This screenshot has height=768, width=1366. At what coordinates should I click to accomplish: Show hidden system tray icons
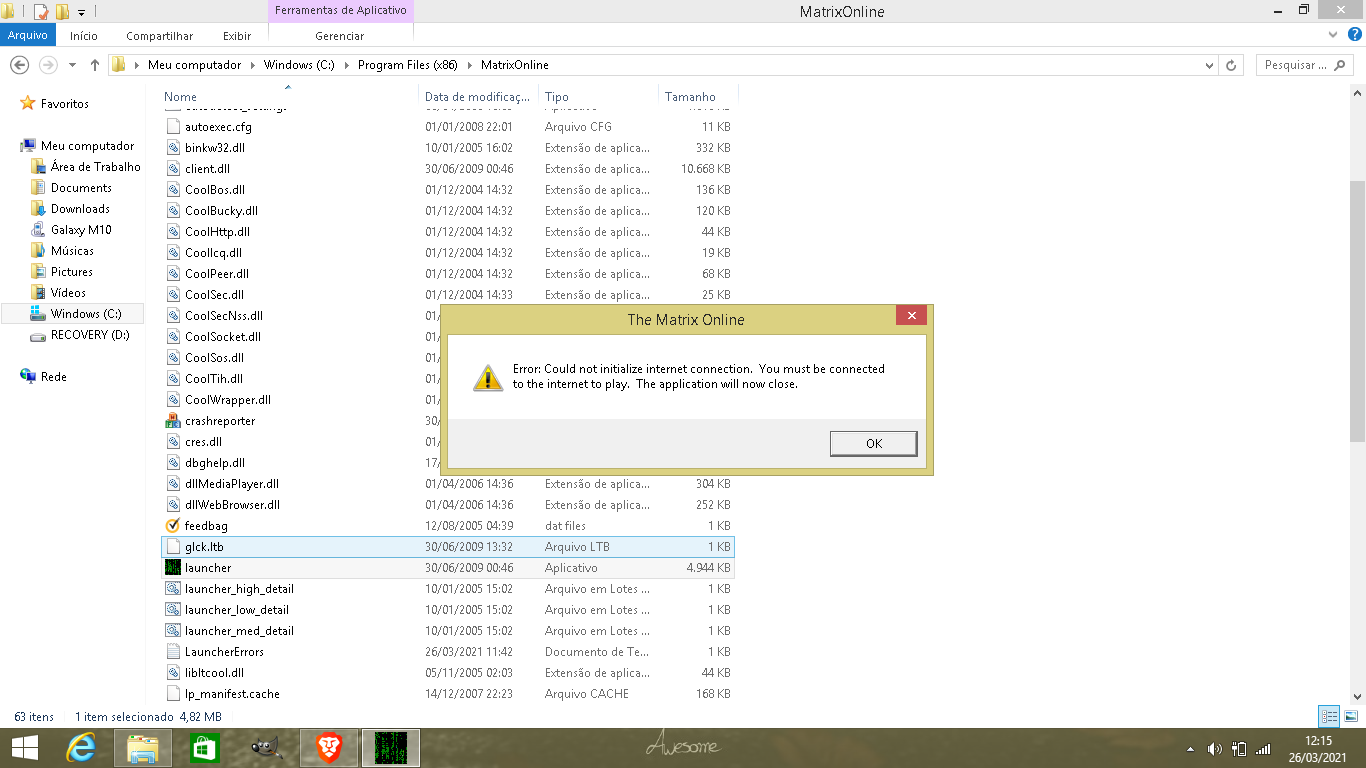1190,748
